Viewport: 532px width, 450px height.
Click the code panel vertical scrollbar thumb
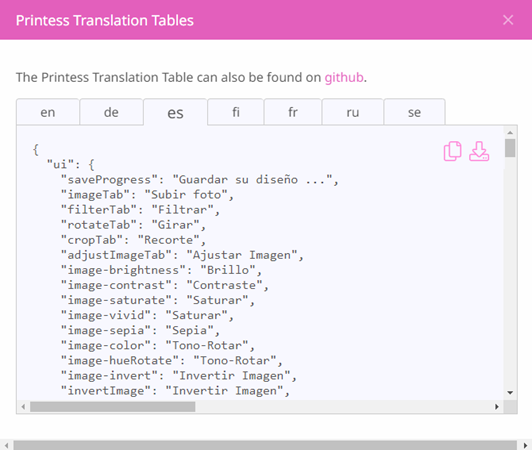510,148
